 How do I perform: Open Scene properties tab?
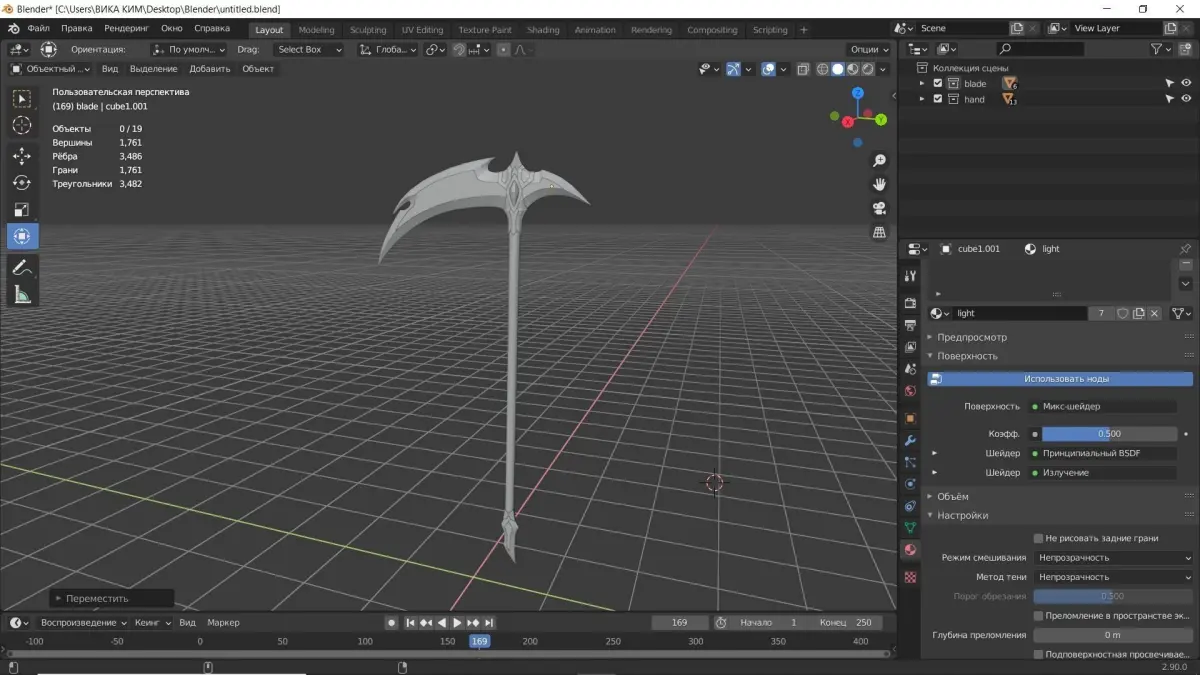coord(910,369)
